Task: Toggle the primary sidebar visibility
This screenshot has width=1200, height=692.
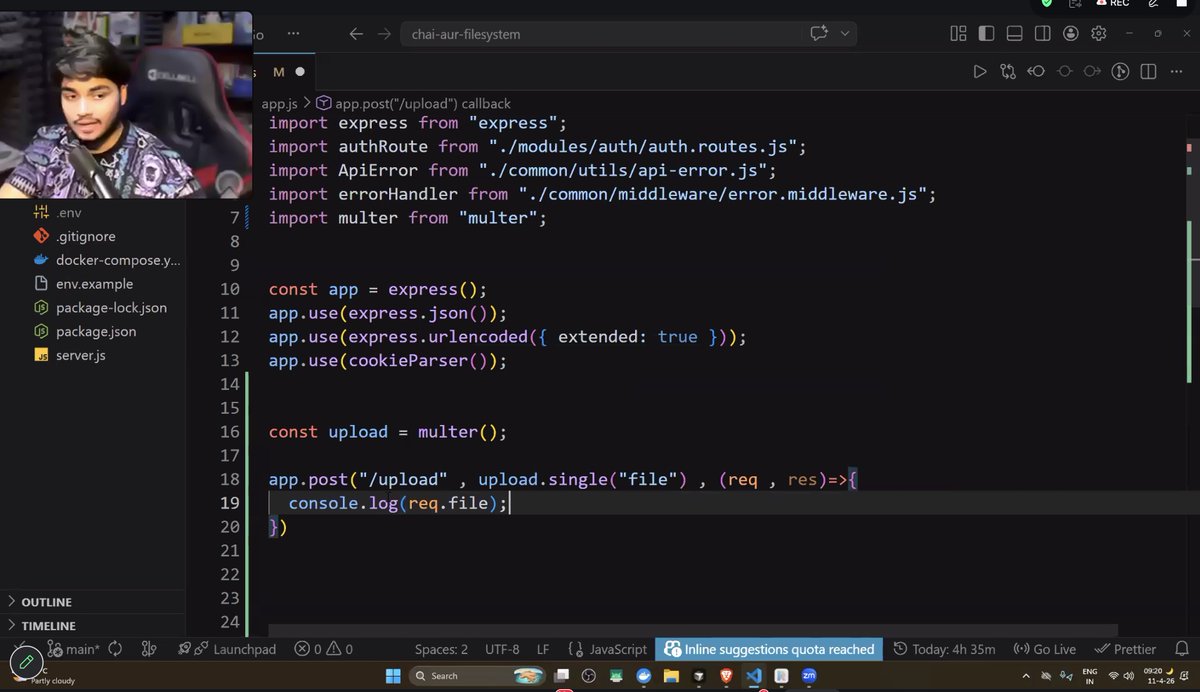Action: pos(986,33)
